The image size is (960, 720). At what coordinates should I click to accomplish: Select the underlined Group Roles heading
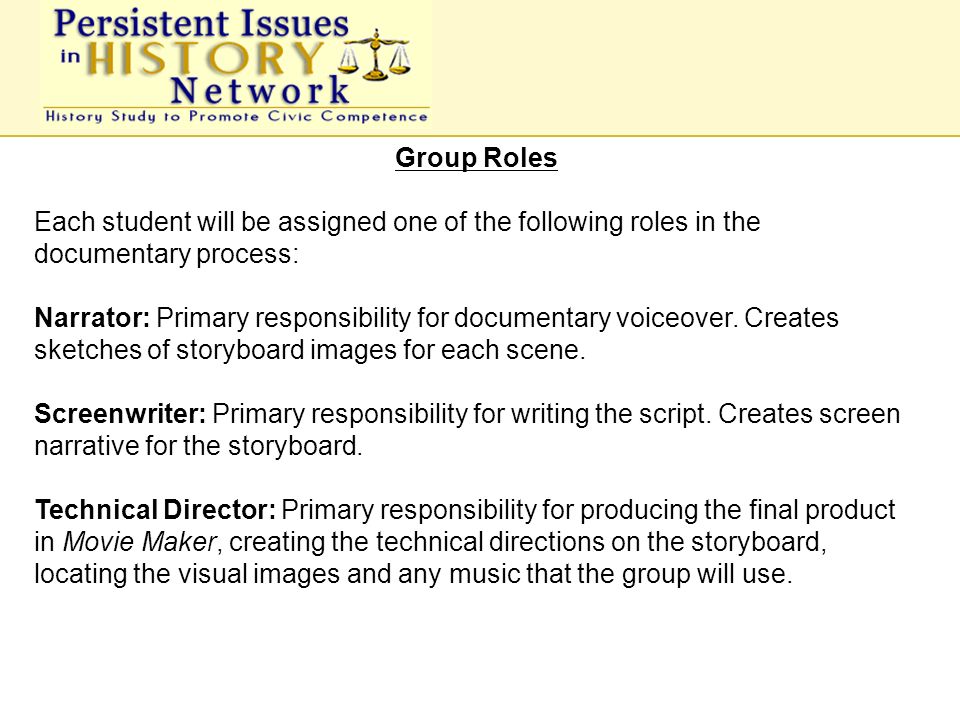476,158
